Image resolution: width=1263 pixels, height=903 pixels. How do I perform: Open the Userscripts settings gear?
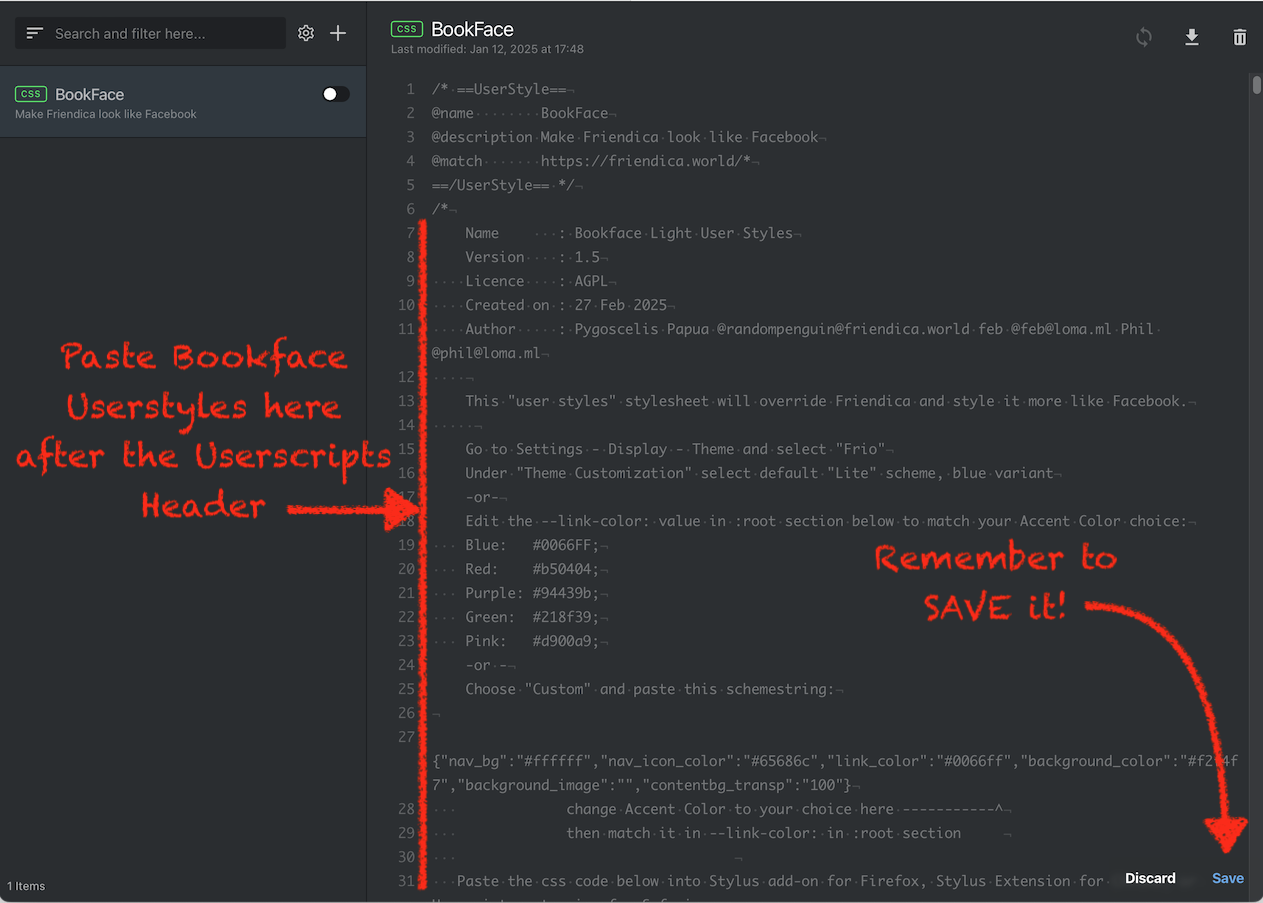[x=306, y=33]
